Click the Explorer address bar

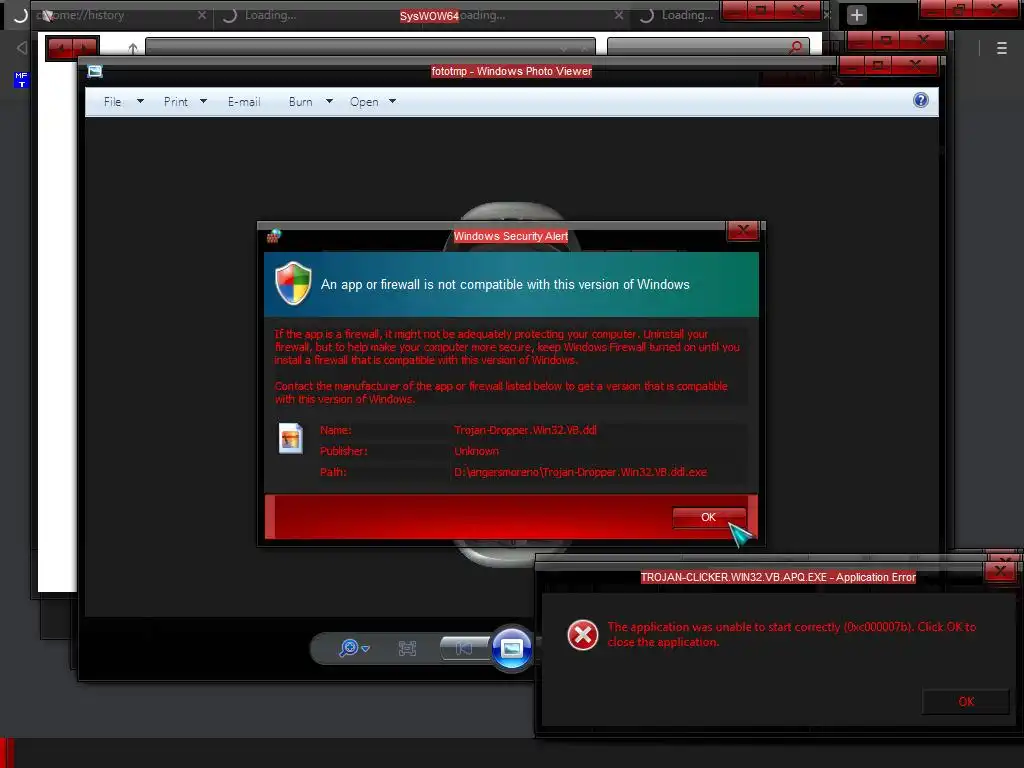370,47
